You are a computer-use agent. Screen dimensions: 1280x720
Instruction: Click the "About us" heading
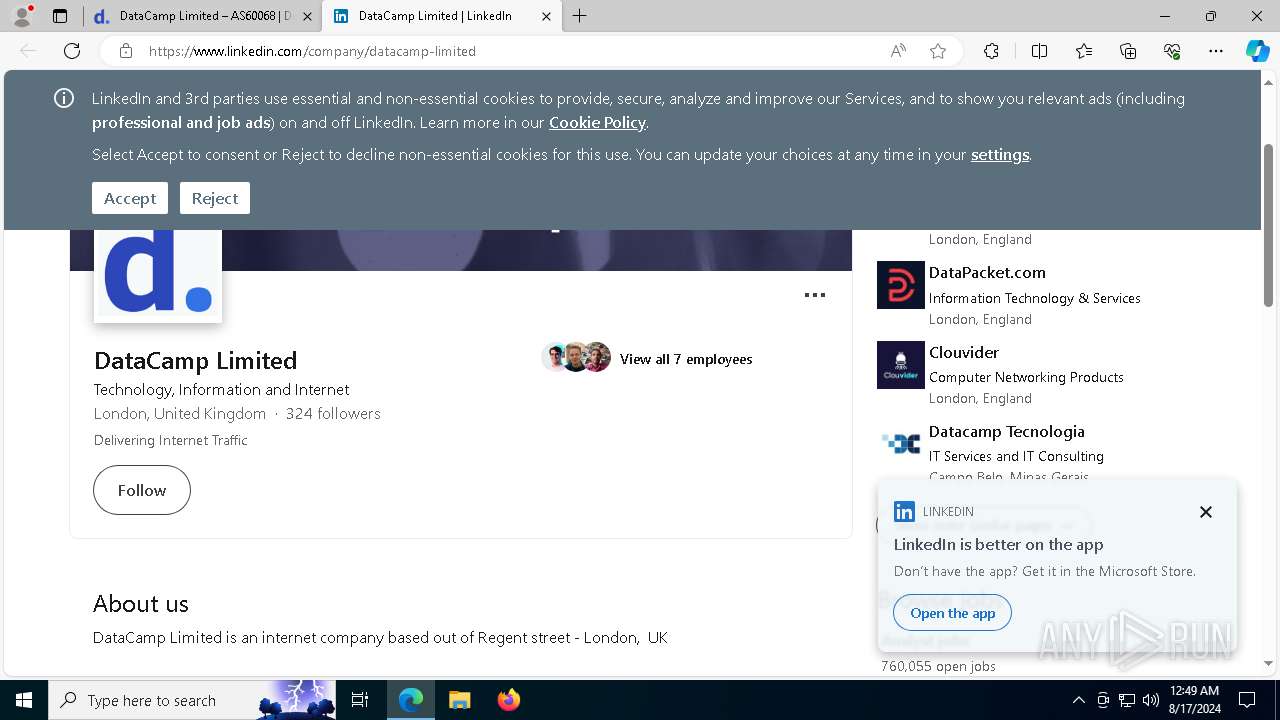click(141, 604)
